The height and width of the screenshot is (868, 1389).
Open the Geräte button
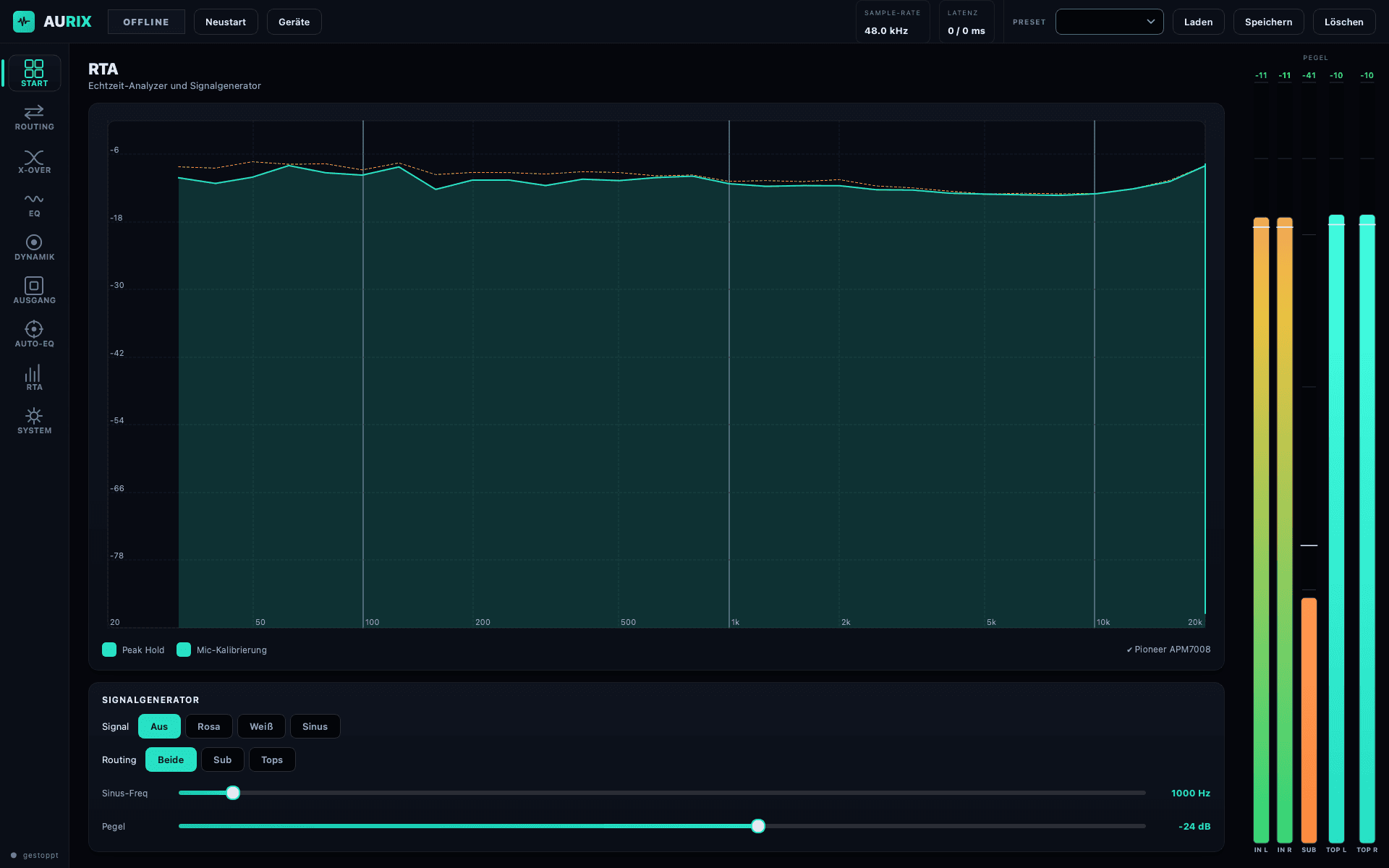(294, 22)
